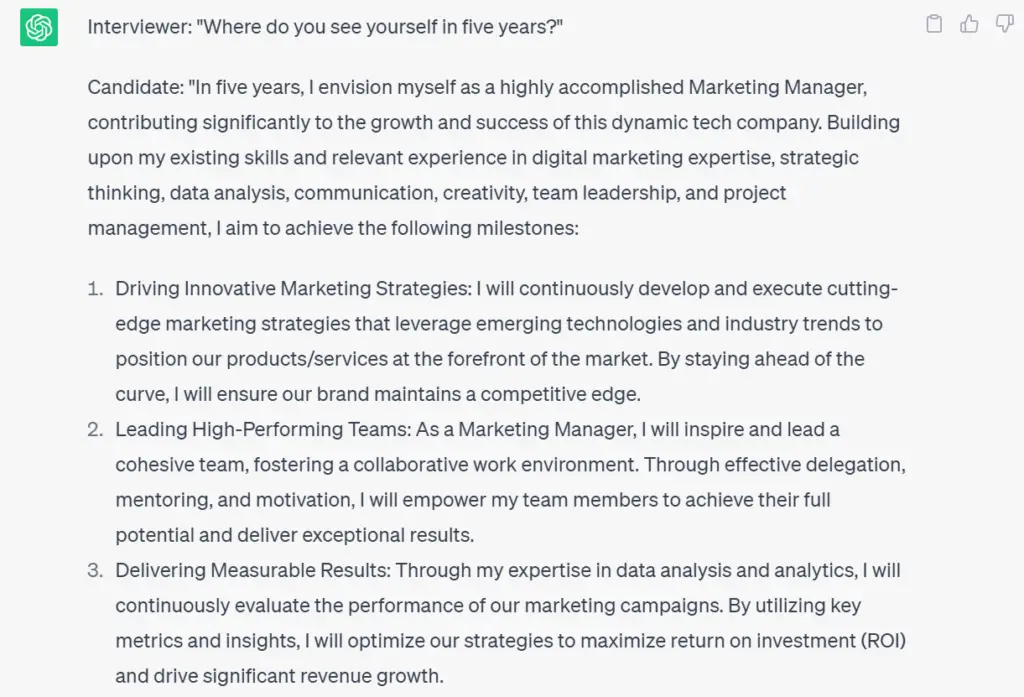Click the green ChatGPT avatar logo
Viewport: 1024px width, 697px height.
point(39,27)
